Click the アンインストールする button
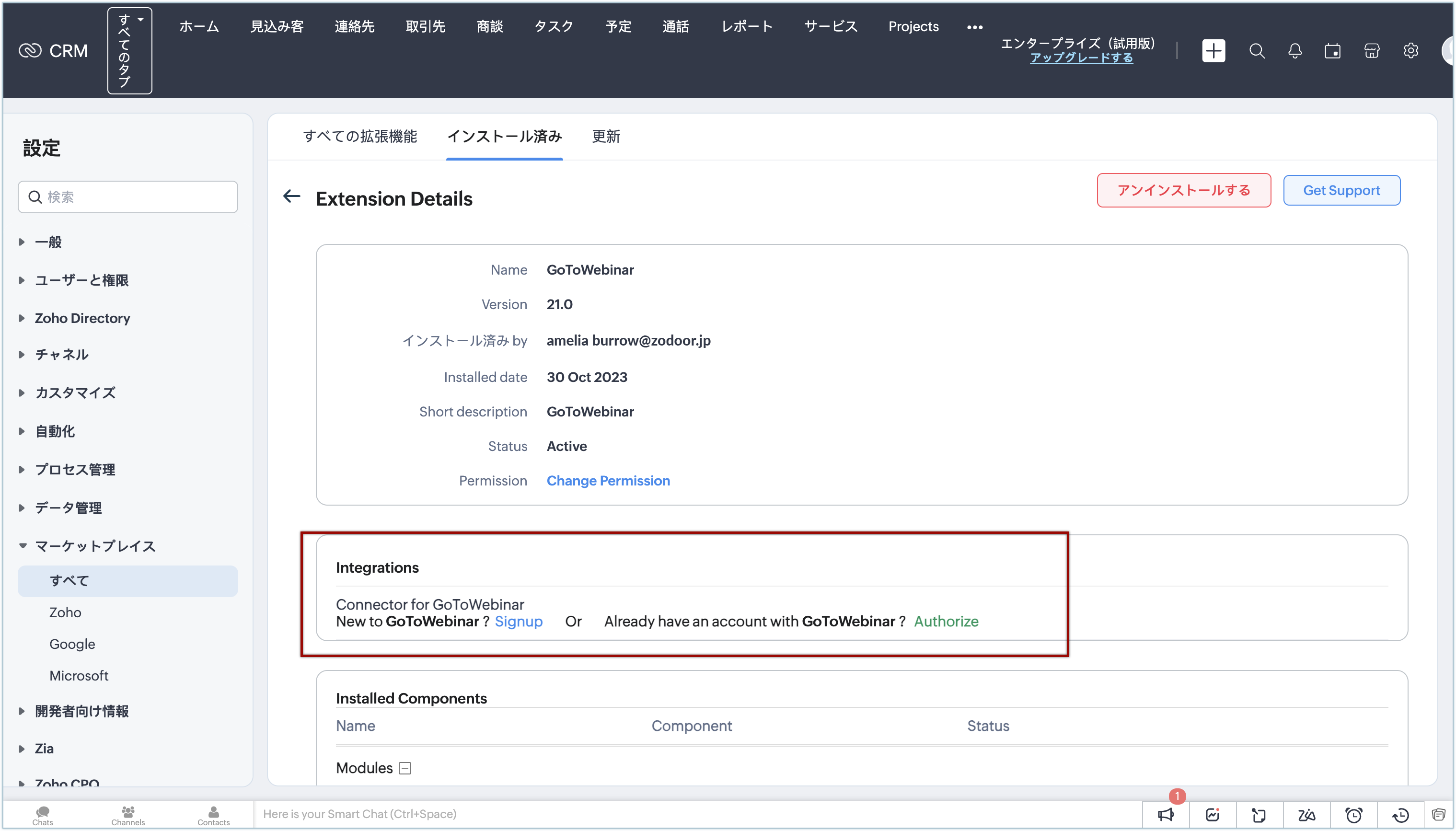Image resolution: width=1456 pixels, height=831 pixels. coord(1183,190)
